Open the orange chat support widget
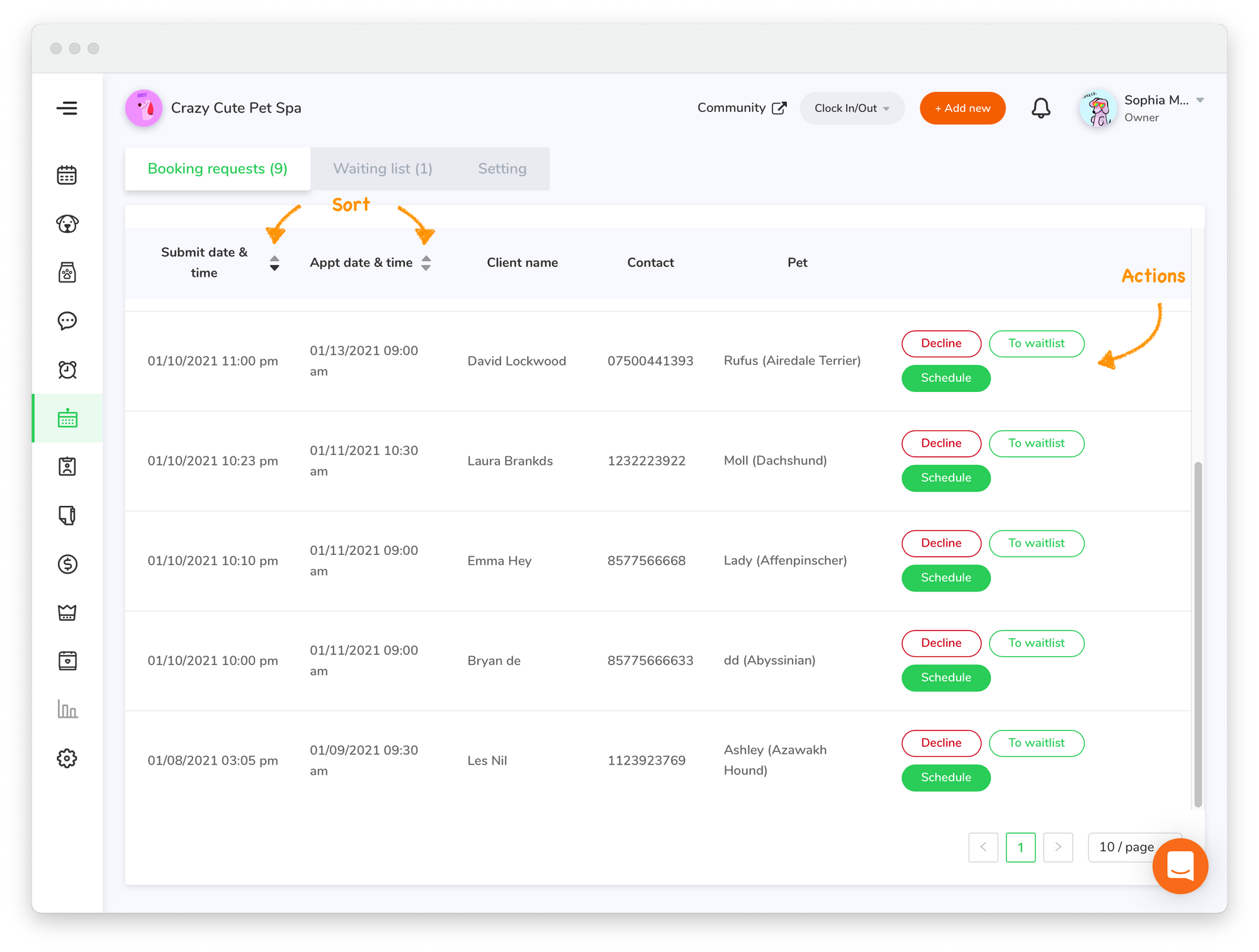This screenshot has width=1259, height=952. click(1180, 866)
